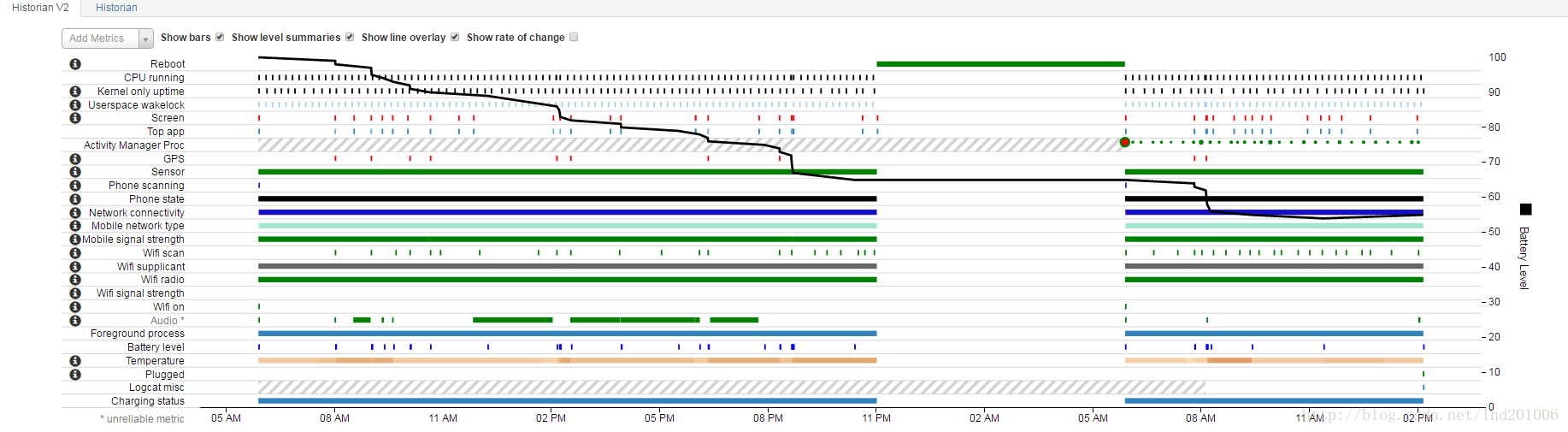Open info icon for Kernel only uptime
Screen dimensions: 1568x432
75,92
